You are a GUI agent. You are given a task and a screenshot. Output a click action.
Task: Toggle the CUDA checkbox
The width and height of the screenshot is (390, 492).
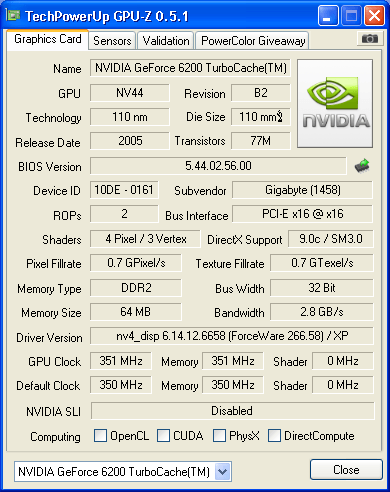pyautogui.click(x=163, y=435)
